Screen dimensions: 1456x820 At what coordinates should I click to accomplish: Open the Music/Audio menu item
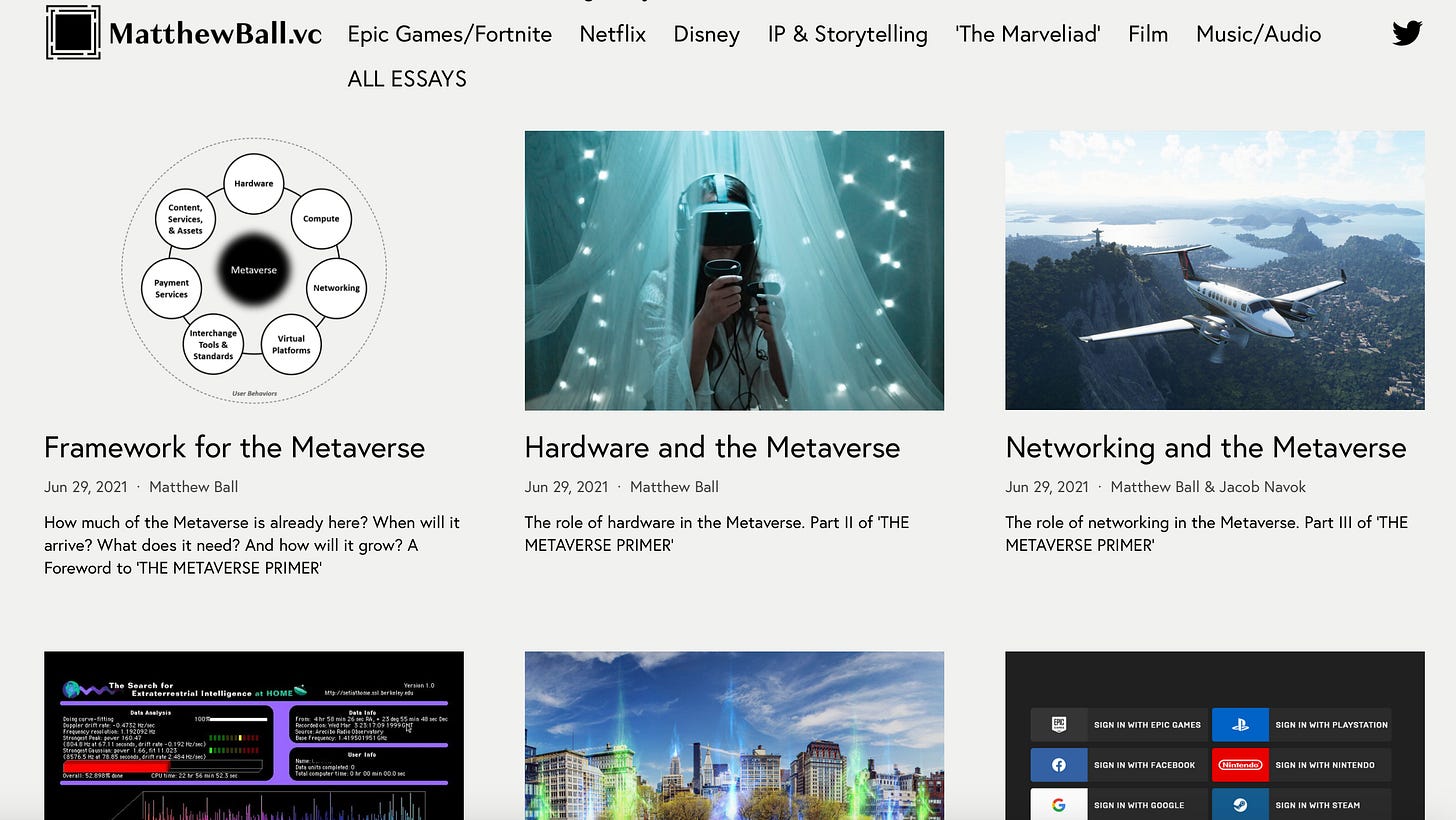(x=1258, y=34)
